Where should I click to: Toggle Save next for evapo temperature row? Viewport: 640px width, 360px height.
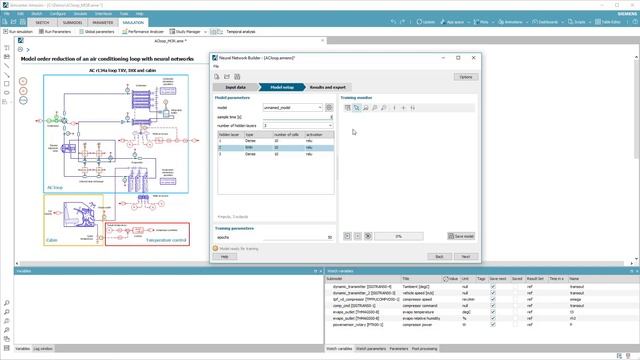click(x=493, y=312)
